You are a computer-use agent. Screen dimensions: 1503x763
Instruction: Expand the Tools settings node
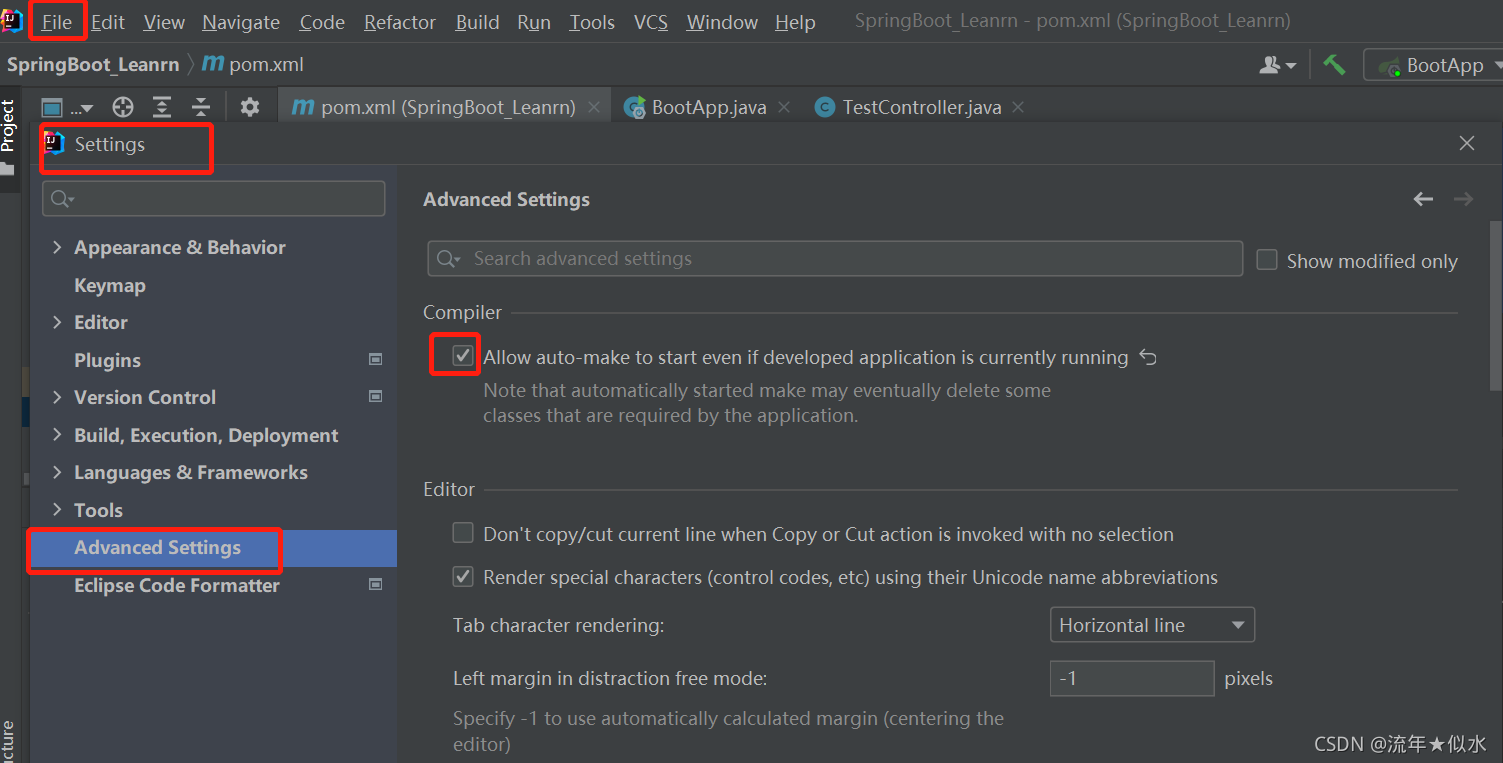[x=57, y=510]
